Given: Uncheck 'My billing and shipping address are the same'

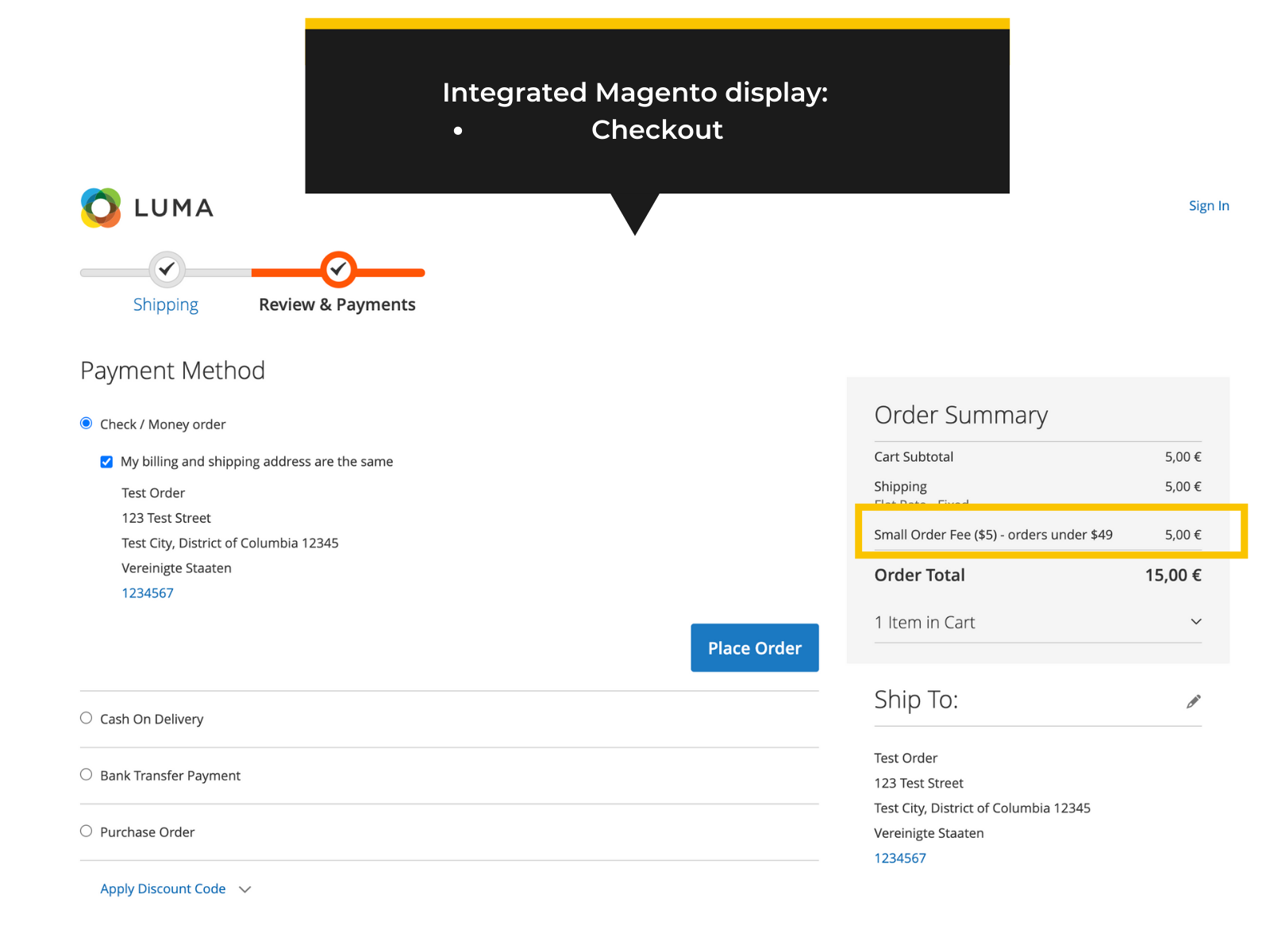Looking at the screenshot, I should (x=106, y=461).
